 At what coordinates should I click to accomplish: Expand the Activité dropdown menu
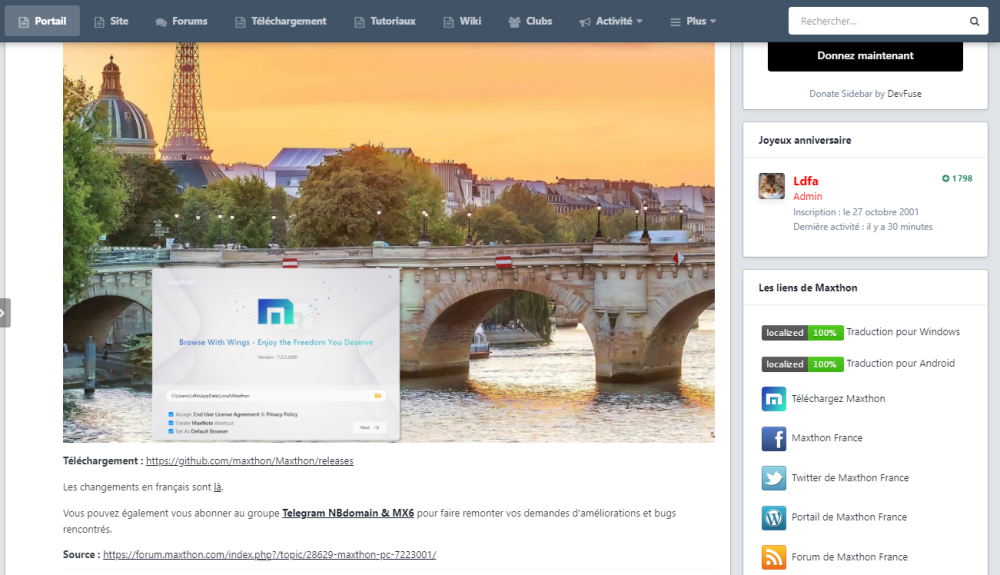(x=611, y=21)
